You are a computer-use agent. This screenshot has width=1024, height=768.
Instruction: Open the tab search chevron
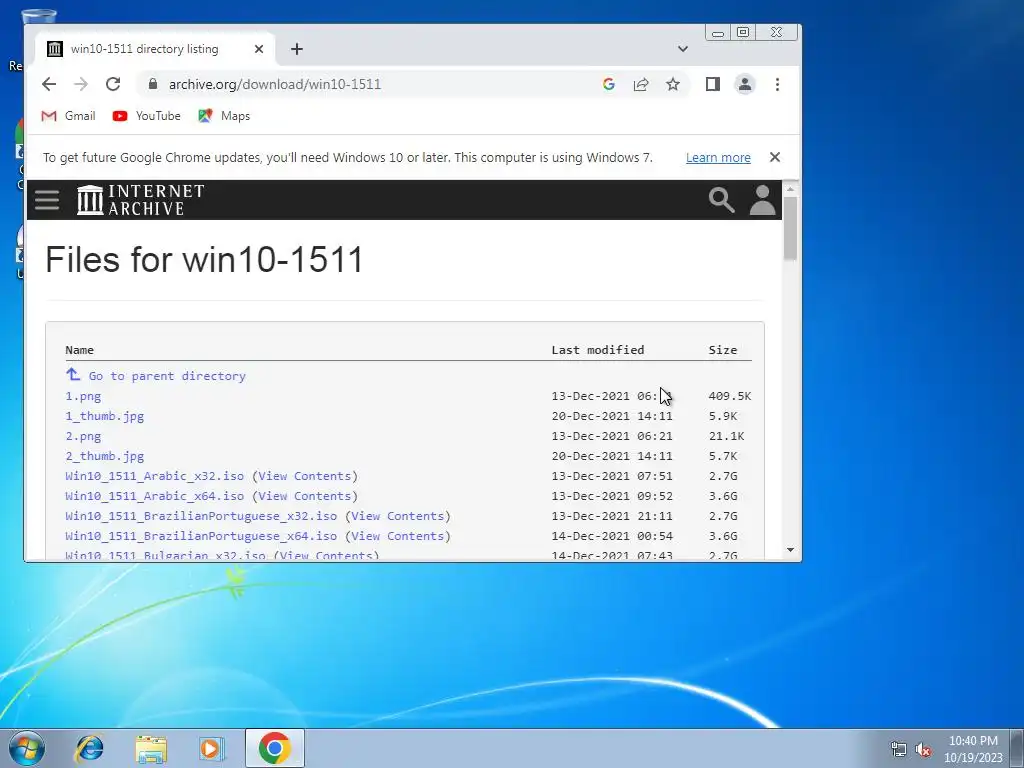(x=682, y=49)
